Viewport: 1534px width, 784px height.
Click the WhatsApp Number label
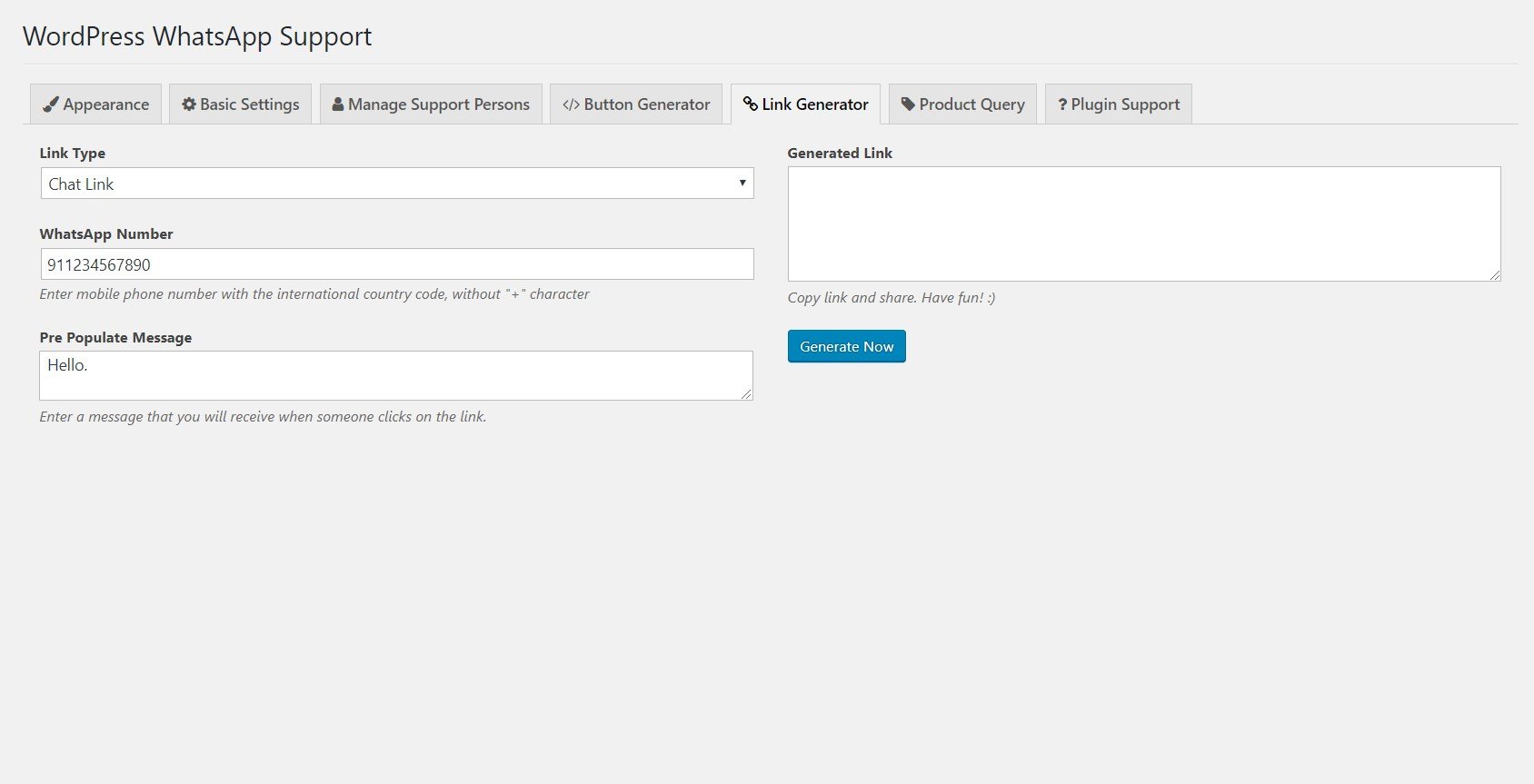pyautogui.click(x=106, y=233)
